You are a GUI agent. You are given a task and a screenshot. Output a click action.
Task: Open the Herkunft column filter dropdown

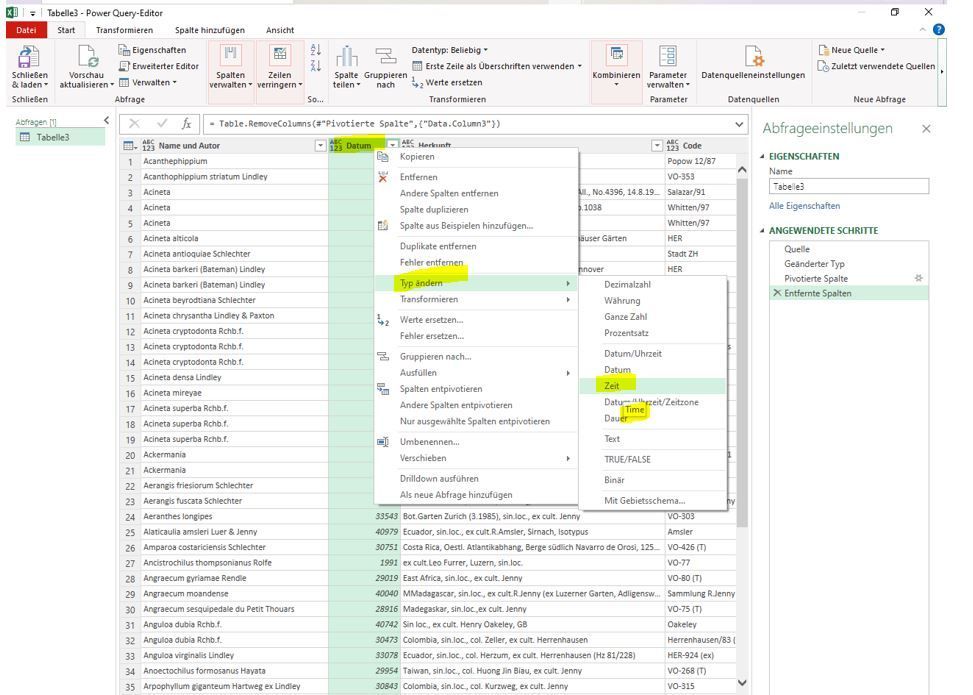coord(657,146)
